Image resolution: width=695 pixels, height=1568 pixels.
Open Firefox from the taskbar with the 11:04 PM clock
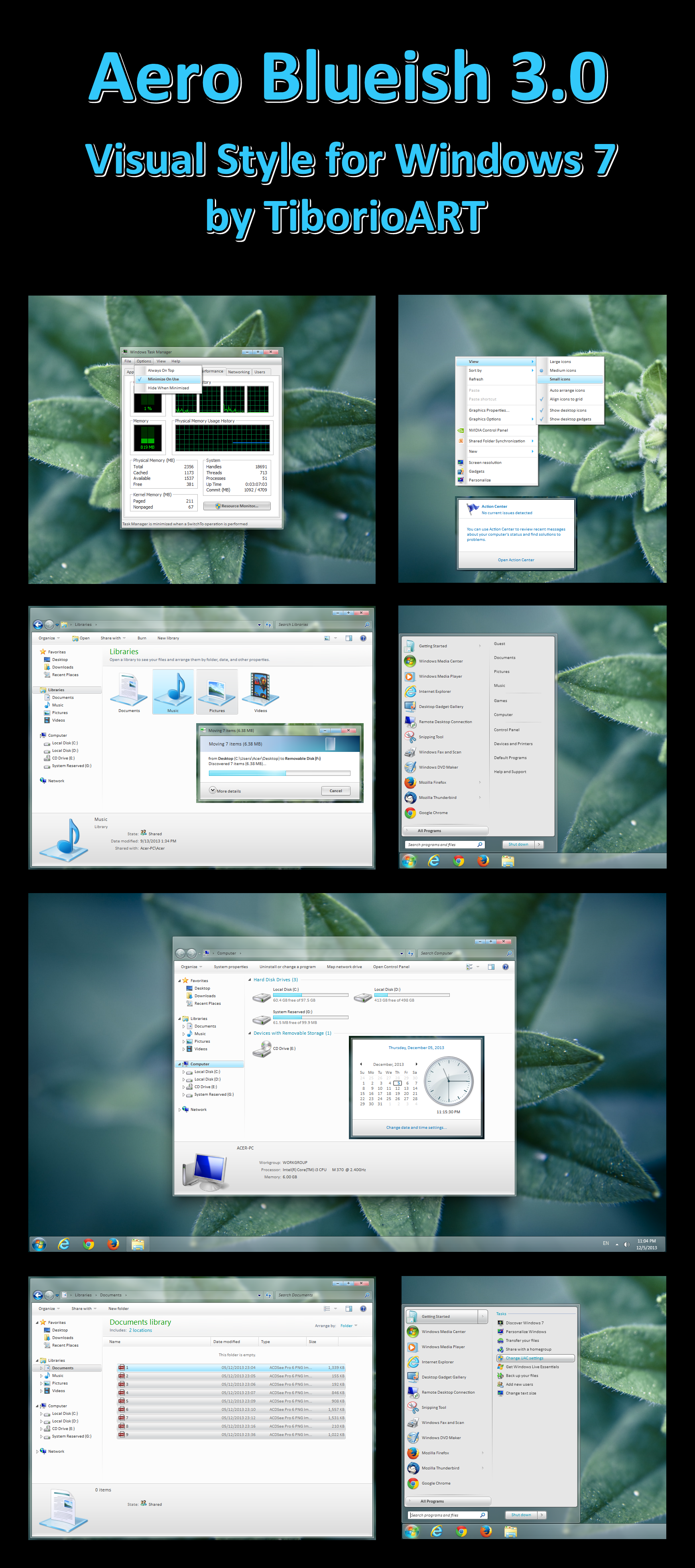click(x=113, y=1244)
